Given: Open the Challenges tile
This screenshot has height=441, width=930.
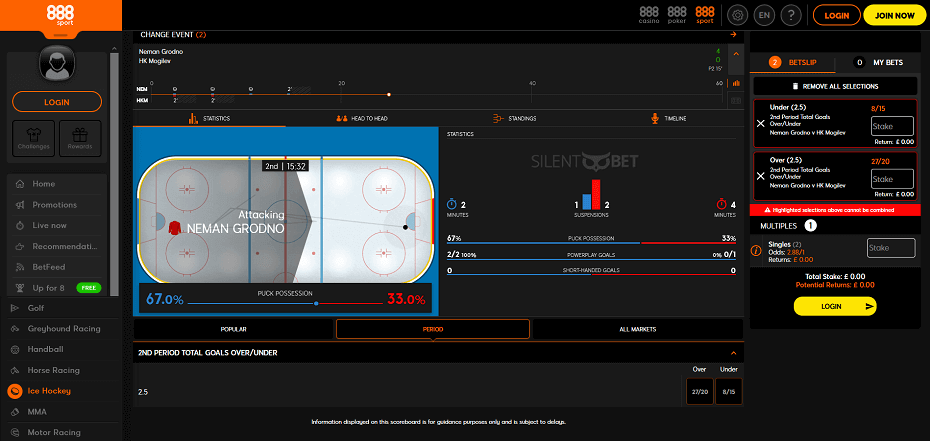Looking at the screenshot, I should [x=33, y=138].
